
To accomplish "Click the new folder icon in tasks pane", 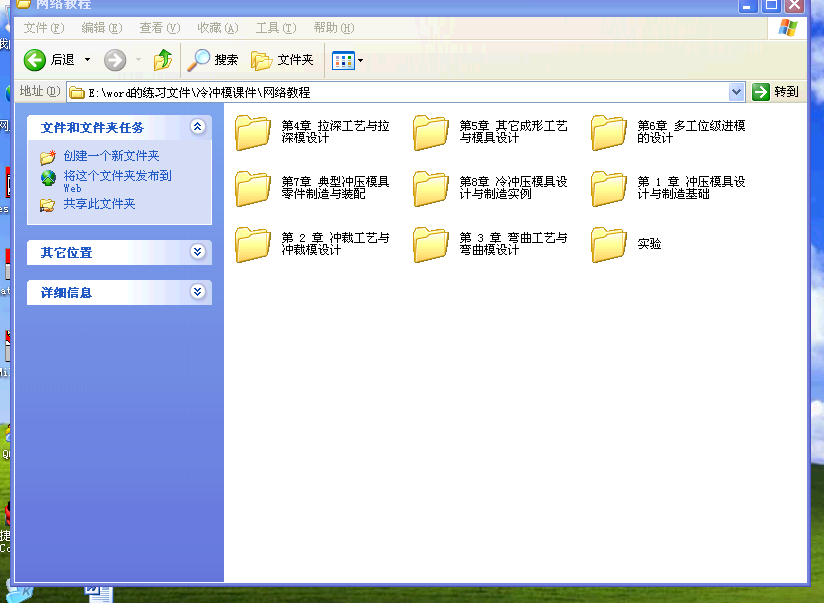I will [x=48, y=157].
